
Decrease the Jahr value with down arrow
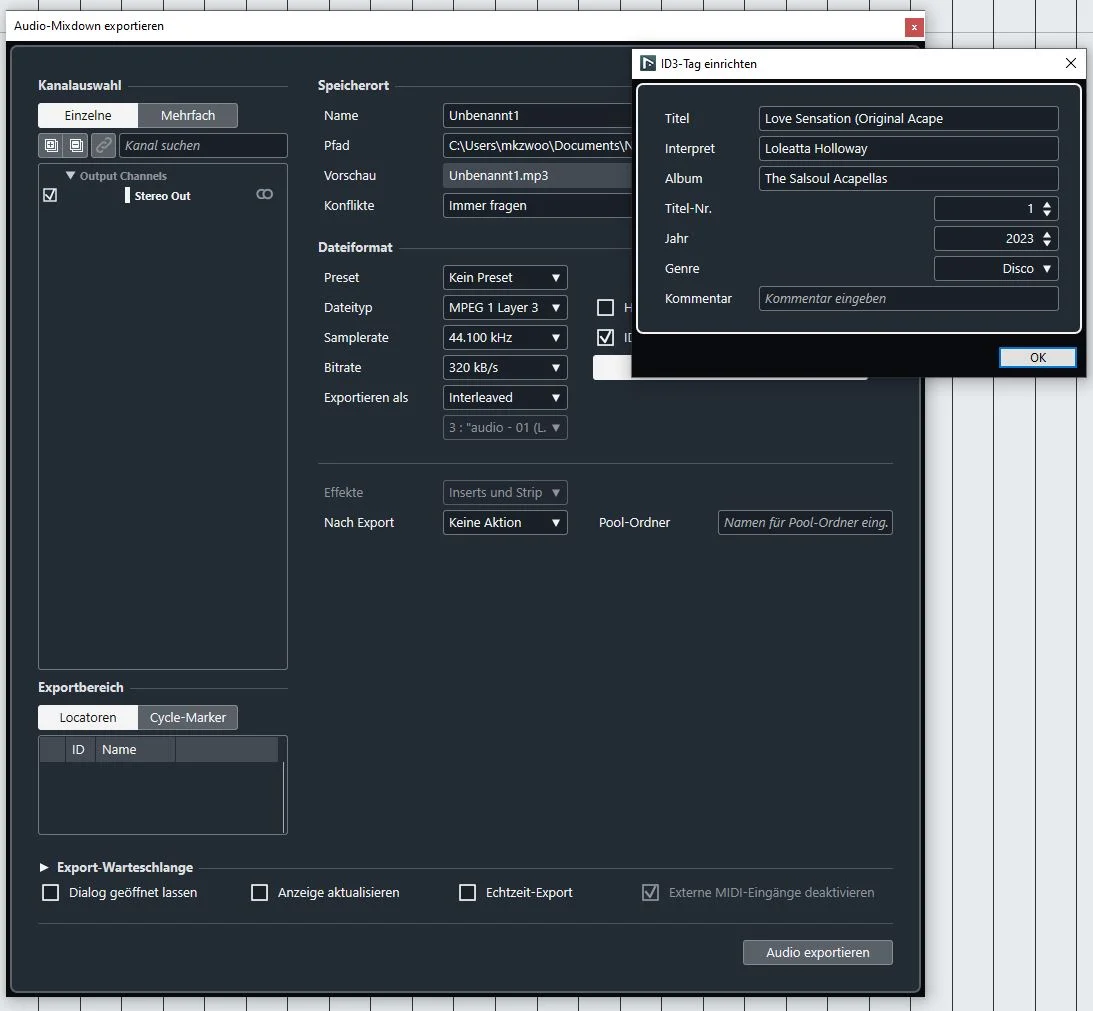point(1046,243)
